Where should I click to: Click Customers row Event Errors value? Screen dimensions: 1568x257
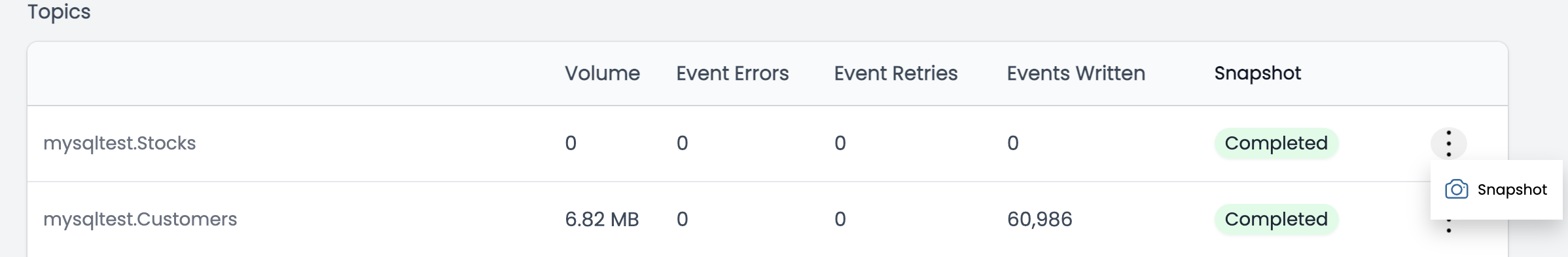(x=682, y=219)
